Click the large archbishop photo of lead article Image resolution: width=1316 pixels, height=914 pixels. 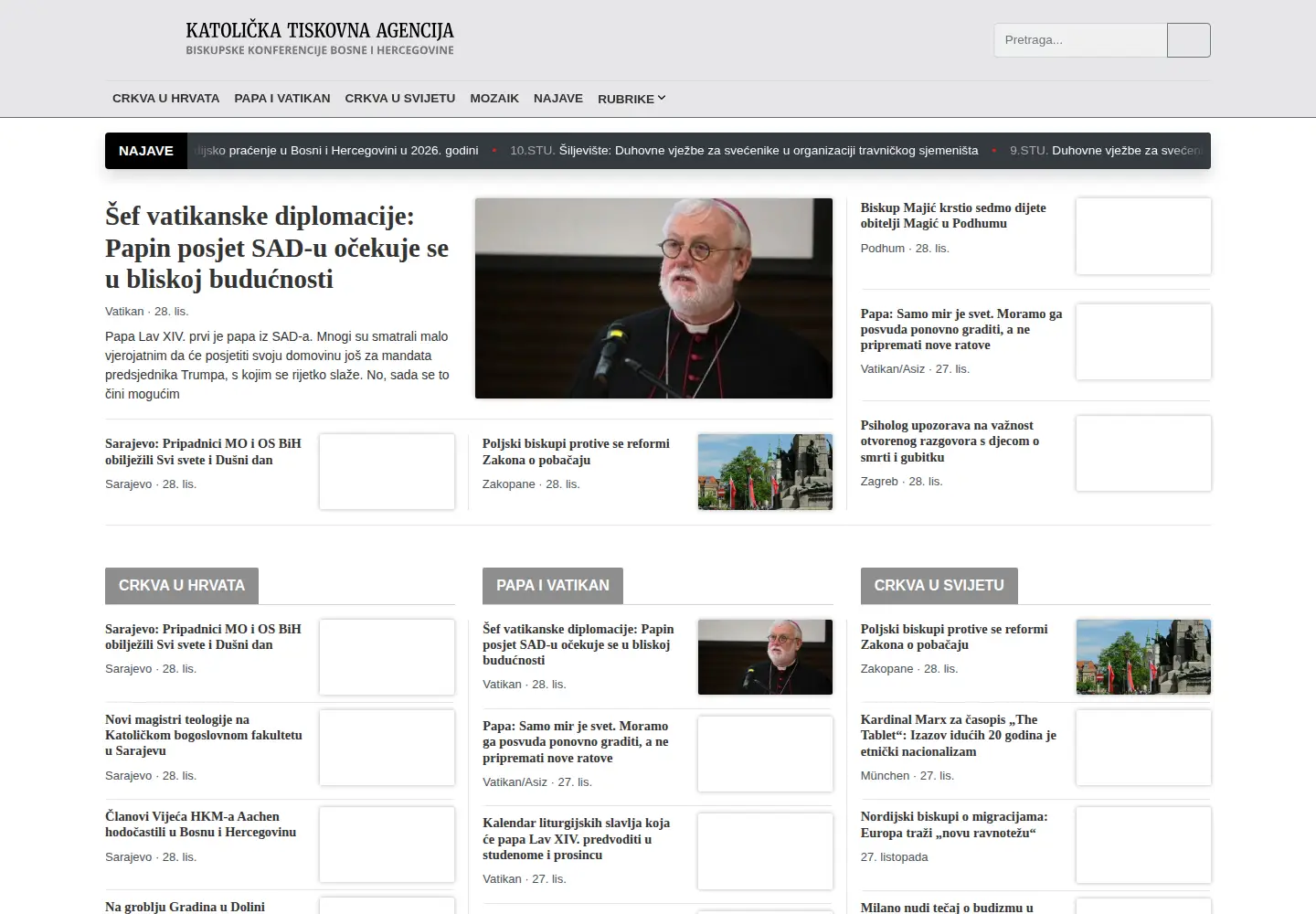pos(653,298)
